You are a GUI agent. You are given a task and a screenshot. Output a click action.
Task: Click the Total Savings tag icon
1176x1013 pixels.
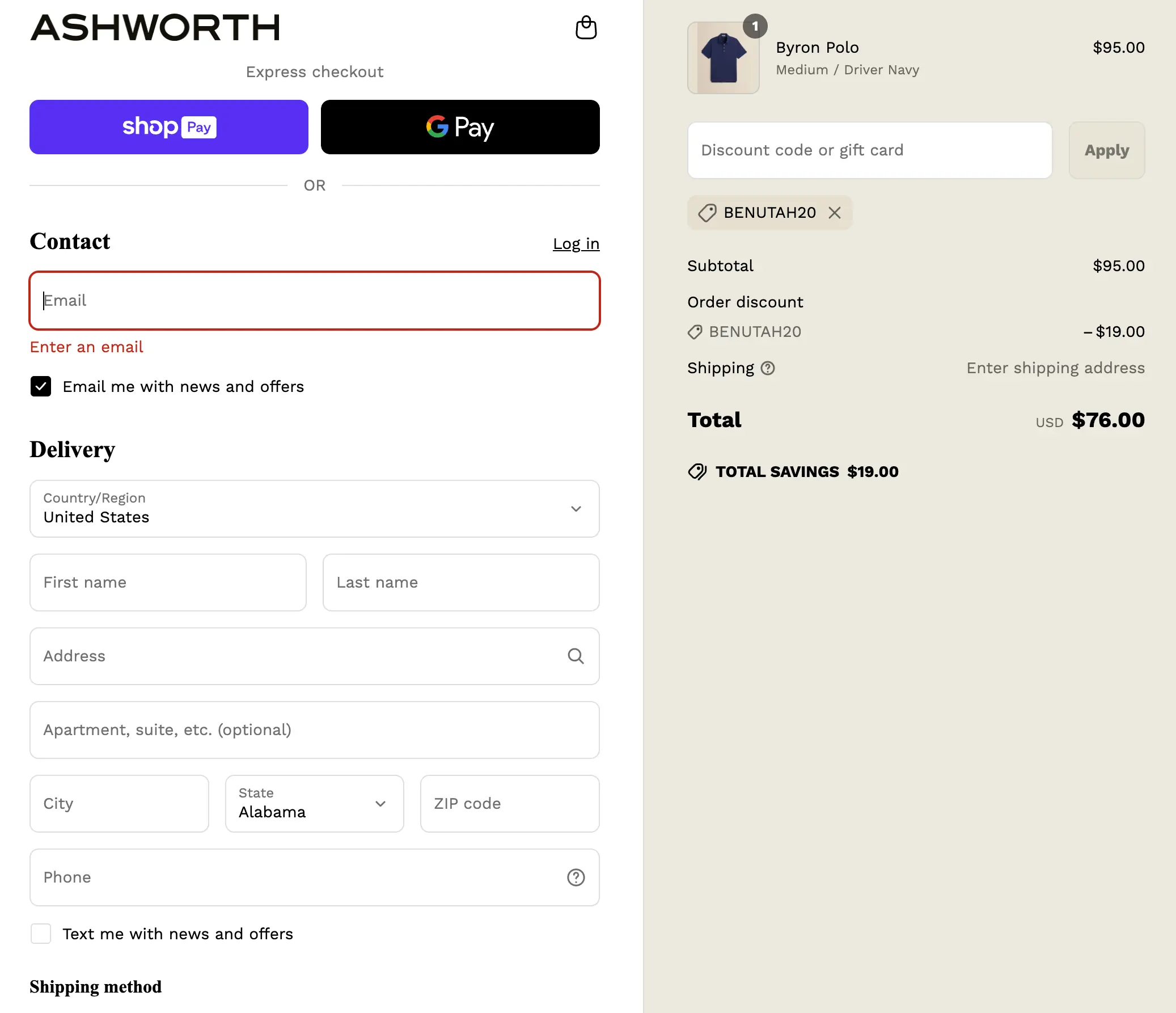click(x=697, y=471)
